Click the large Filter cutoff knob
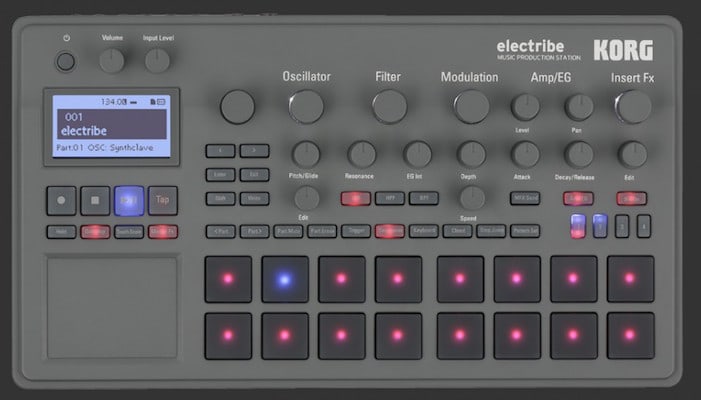Screen dimensions: 701x400 (389, 107)
